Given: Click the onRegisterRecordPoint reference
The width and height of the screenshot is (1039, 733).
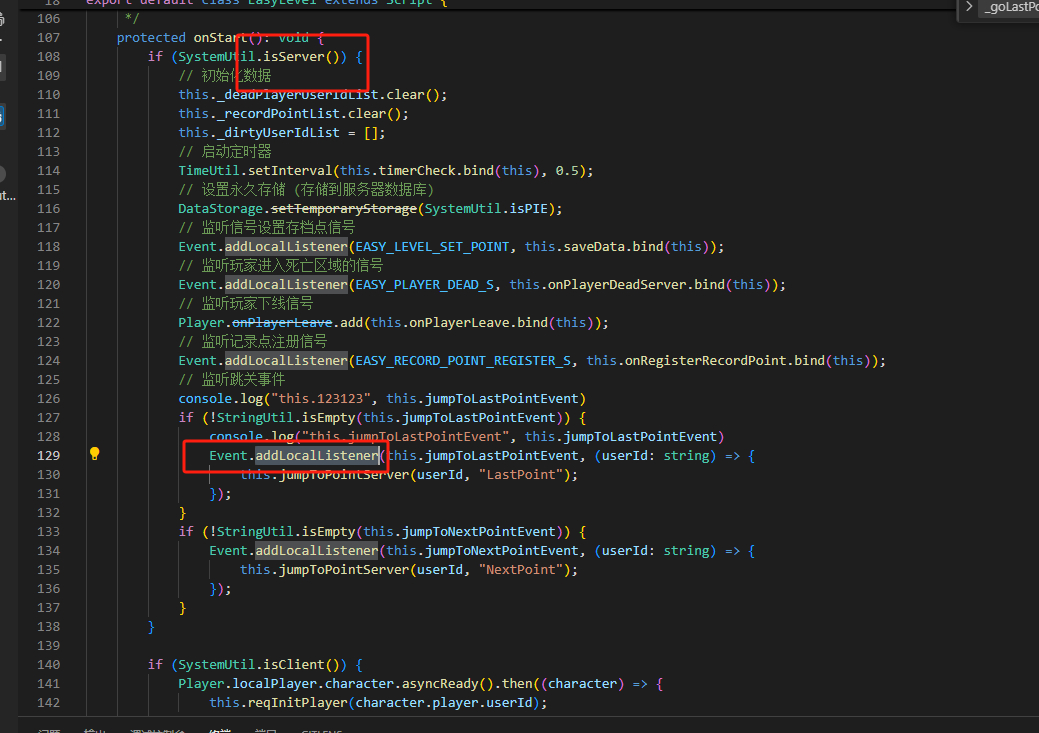Looking at the screenshot, I should 706,361.
